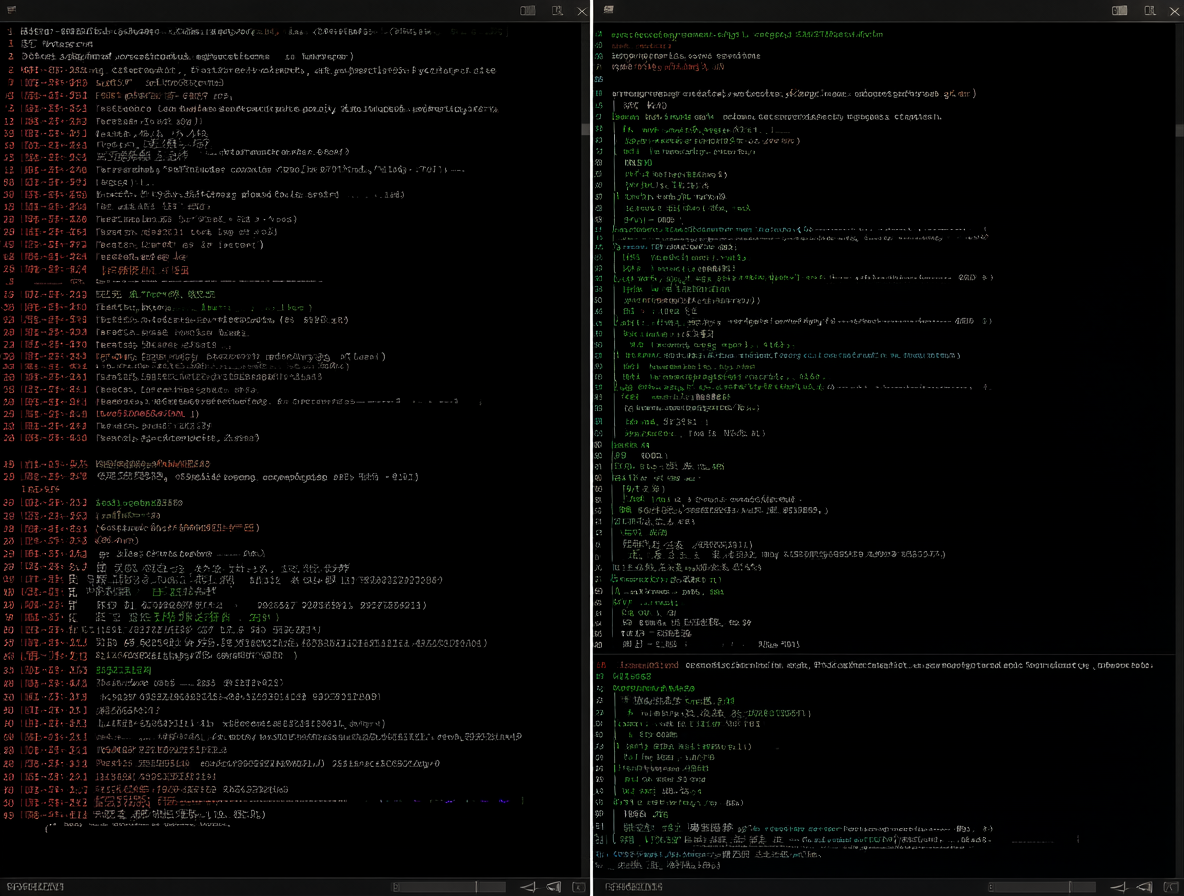Click the status label in left window's status bar
Image resolution: width=1184 pixels, height=896 pixels.
(x=35, y=887)
